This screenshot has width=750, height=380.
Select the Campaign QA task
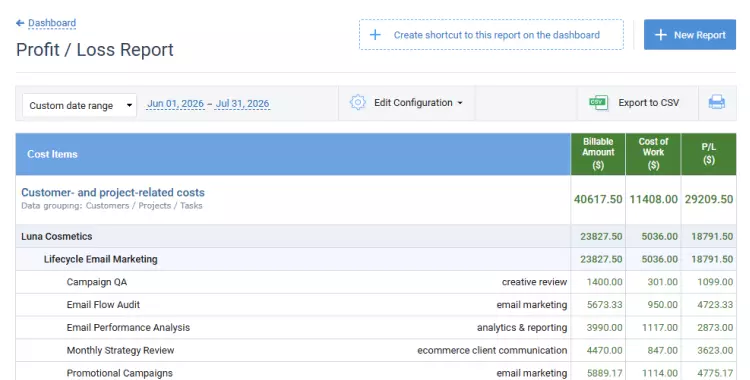[97, 282]
